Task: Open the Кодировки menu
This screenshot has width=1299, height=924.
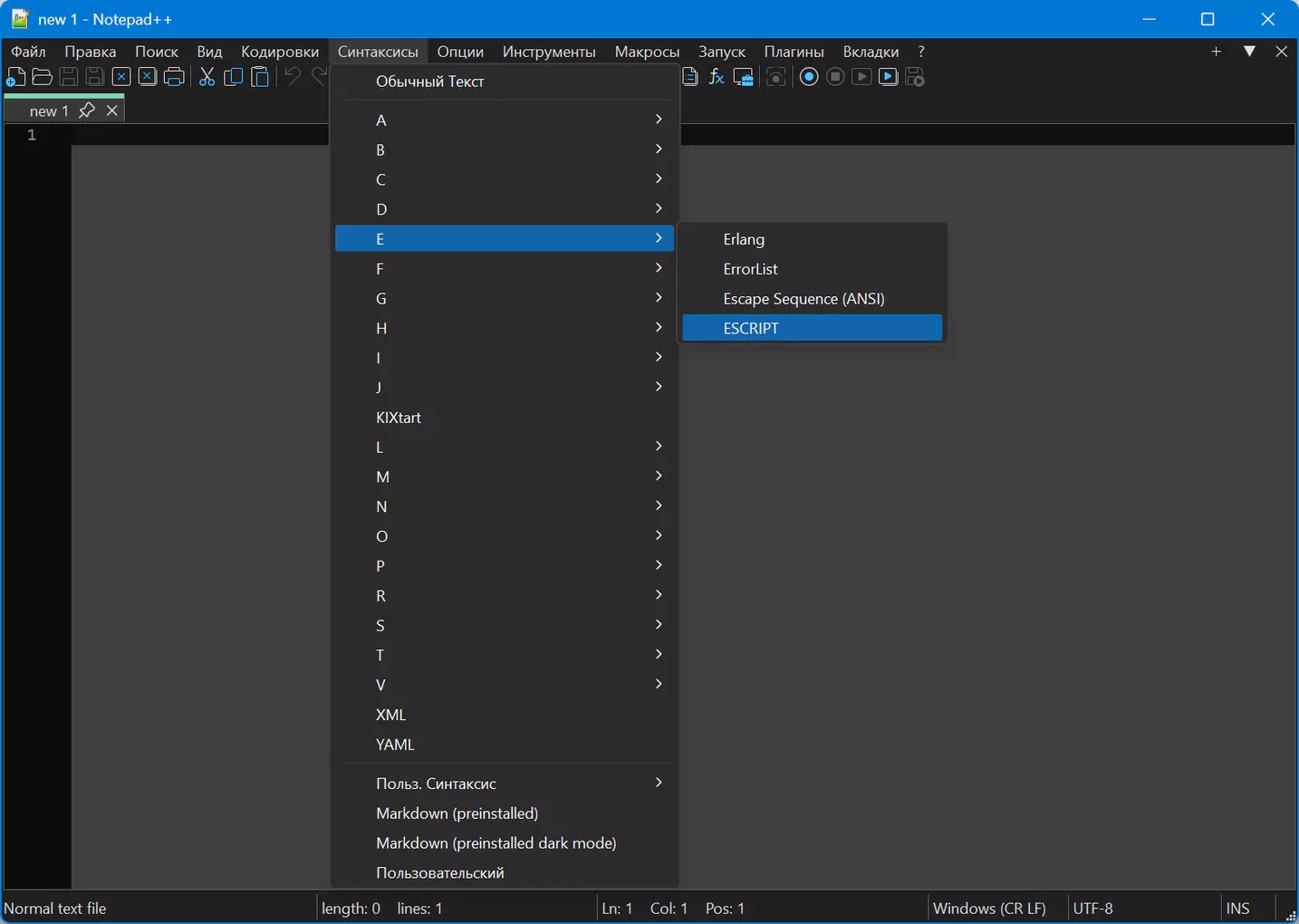Action: click(x=280, y=52)
